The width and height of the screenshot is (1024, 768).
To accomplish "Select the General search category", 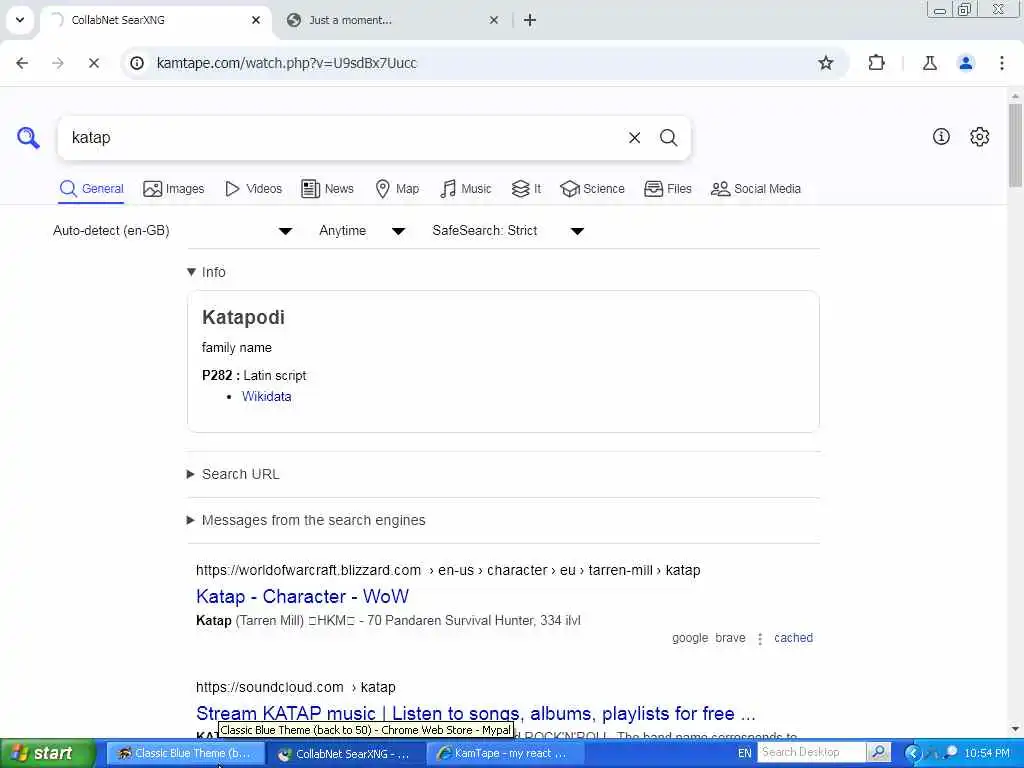I will (x=91, y=189).
